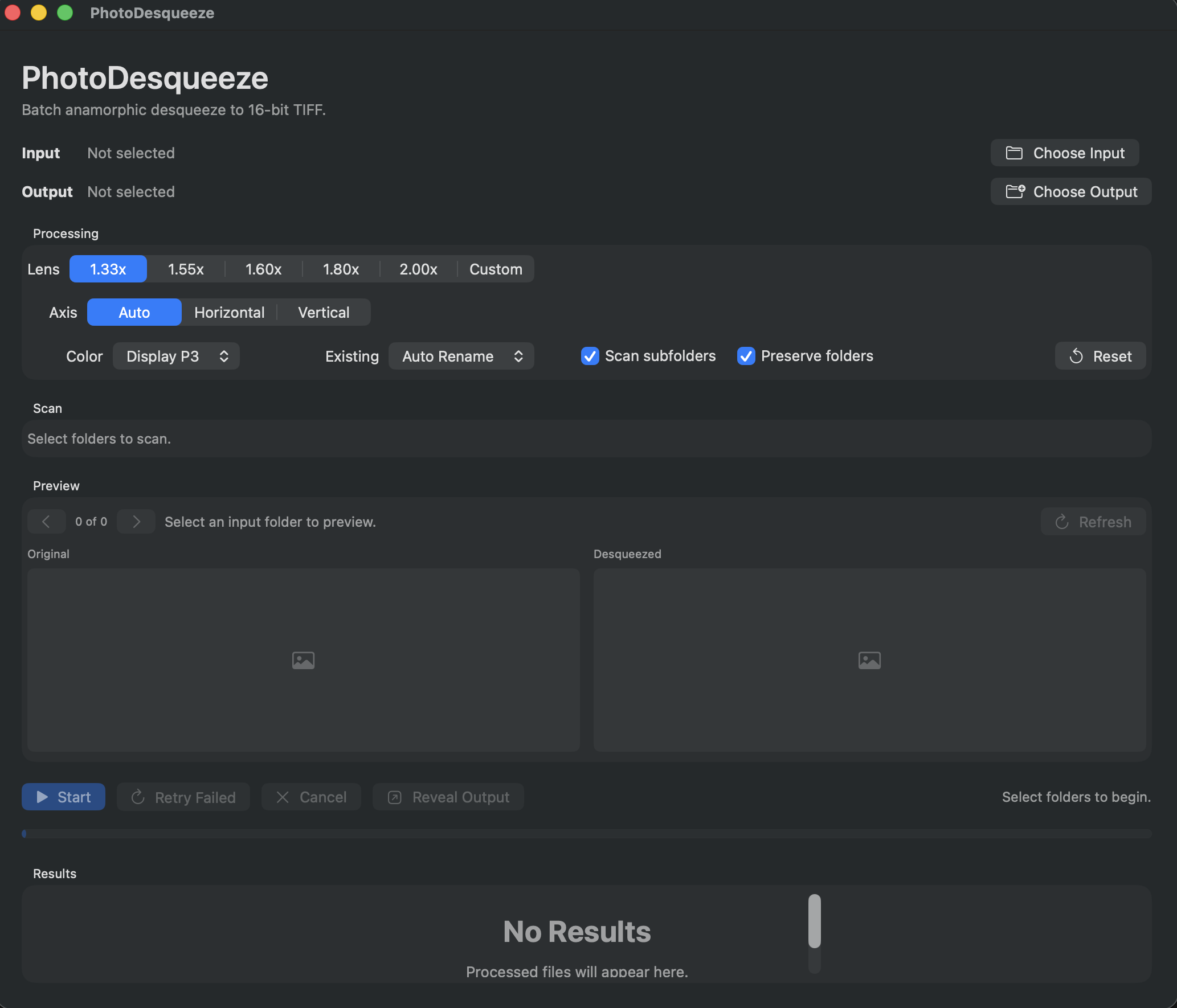Click the play triangle icon on Start
The image size is (1177, 1008).
tap(42, 797)
